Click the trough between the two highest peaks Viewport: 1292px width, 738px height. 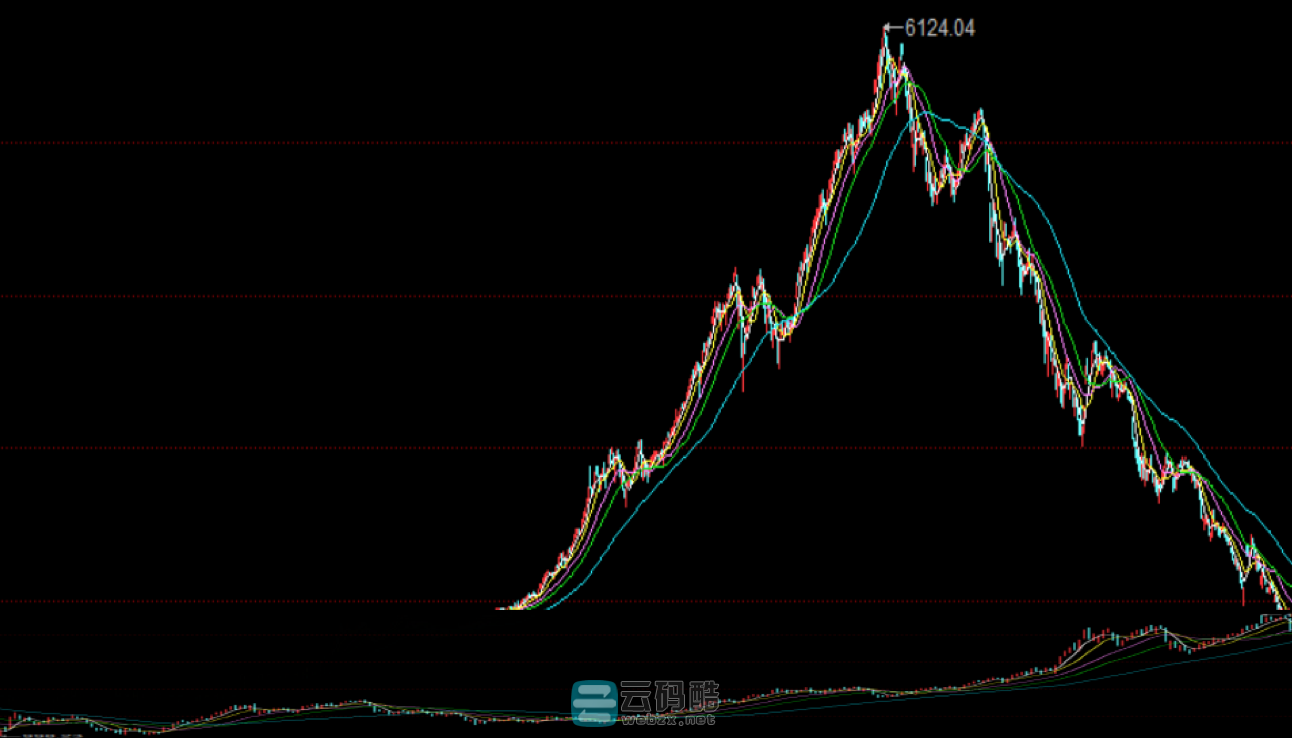tap(937, 190)
